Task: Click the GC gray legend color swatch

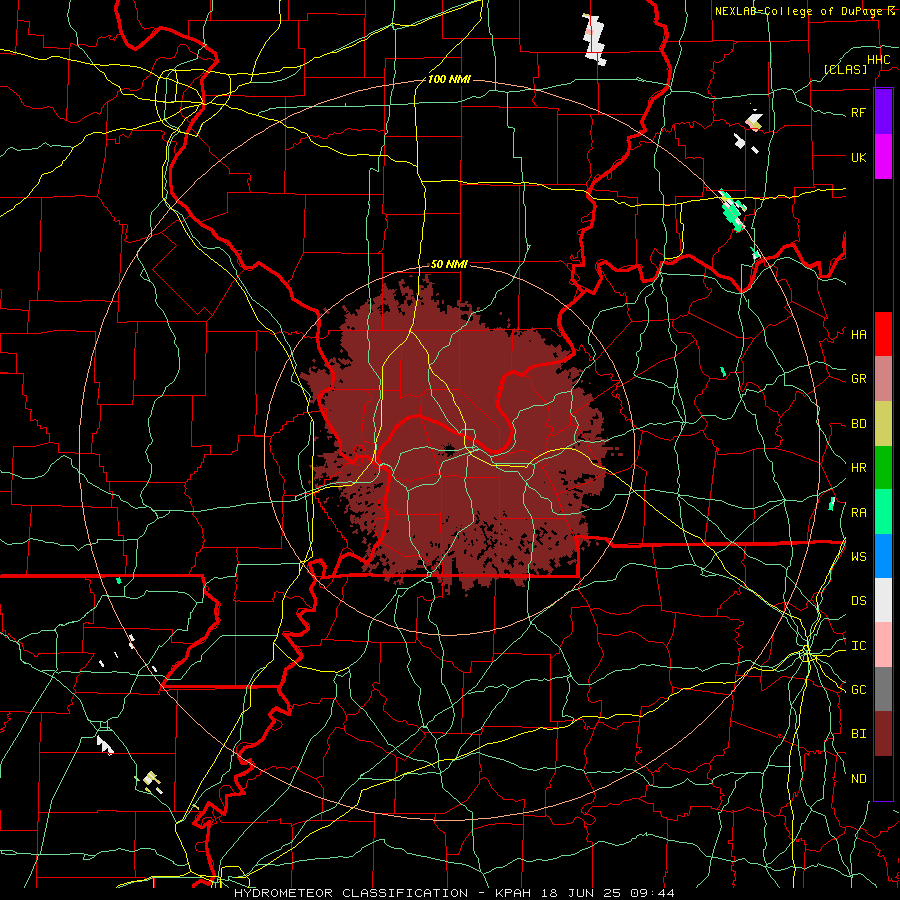Action: coord(883,689)
